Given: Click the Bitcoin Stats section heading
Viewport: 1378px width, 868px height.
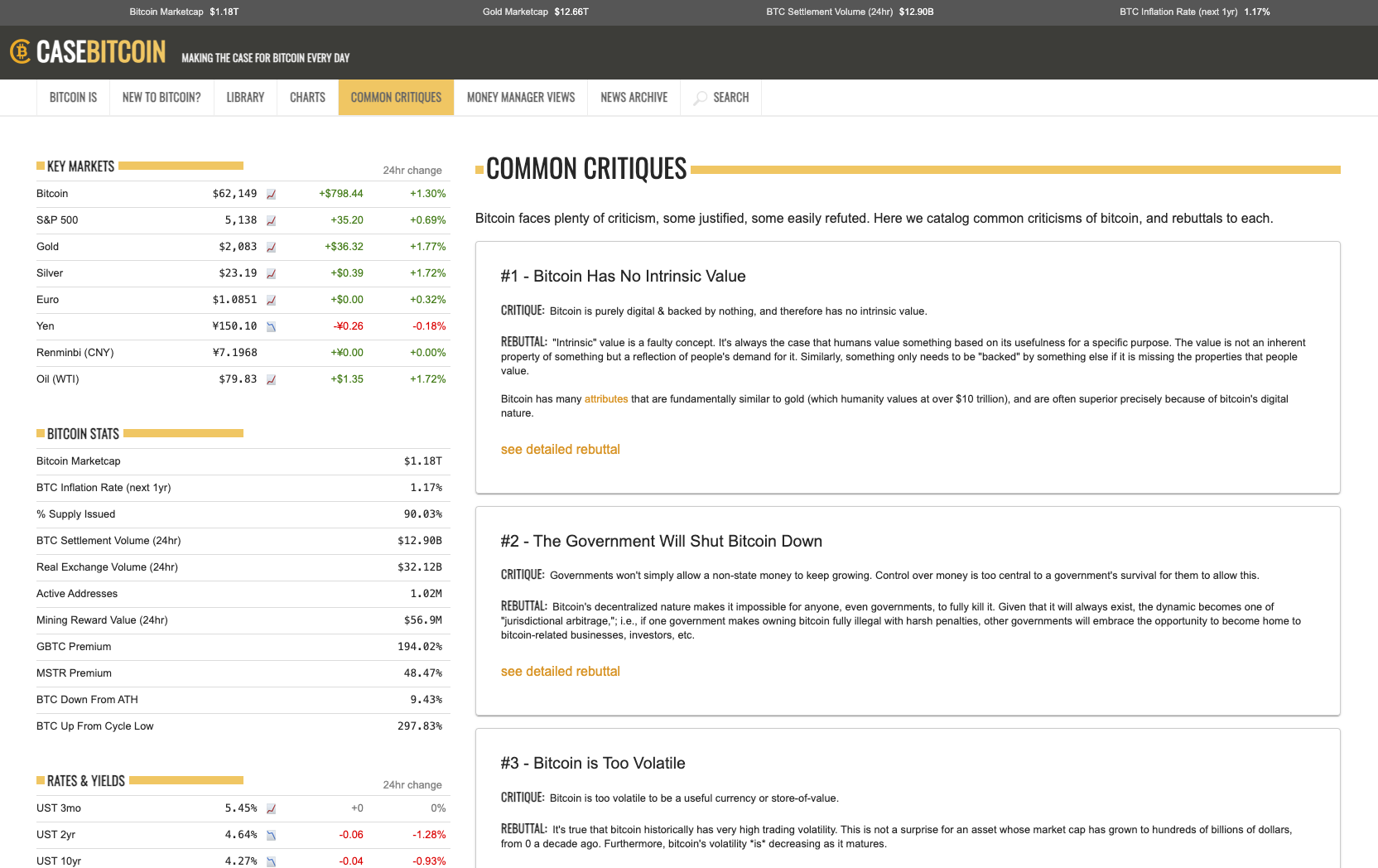Looking at the screenshot, I should 83,434.
